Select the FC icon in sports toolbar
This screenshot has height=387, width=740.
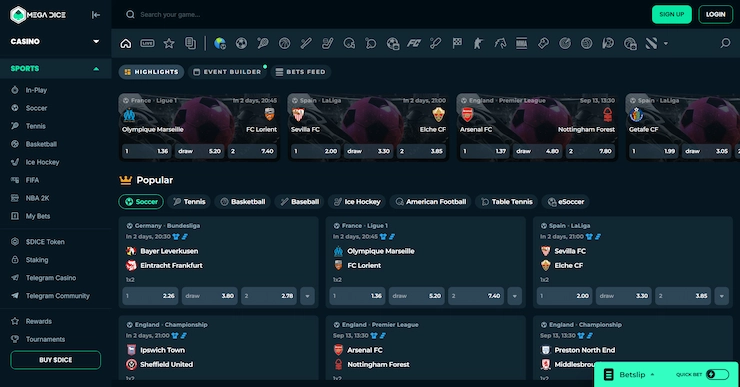point(414,43)
